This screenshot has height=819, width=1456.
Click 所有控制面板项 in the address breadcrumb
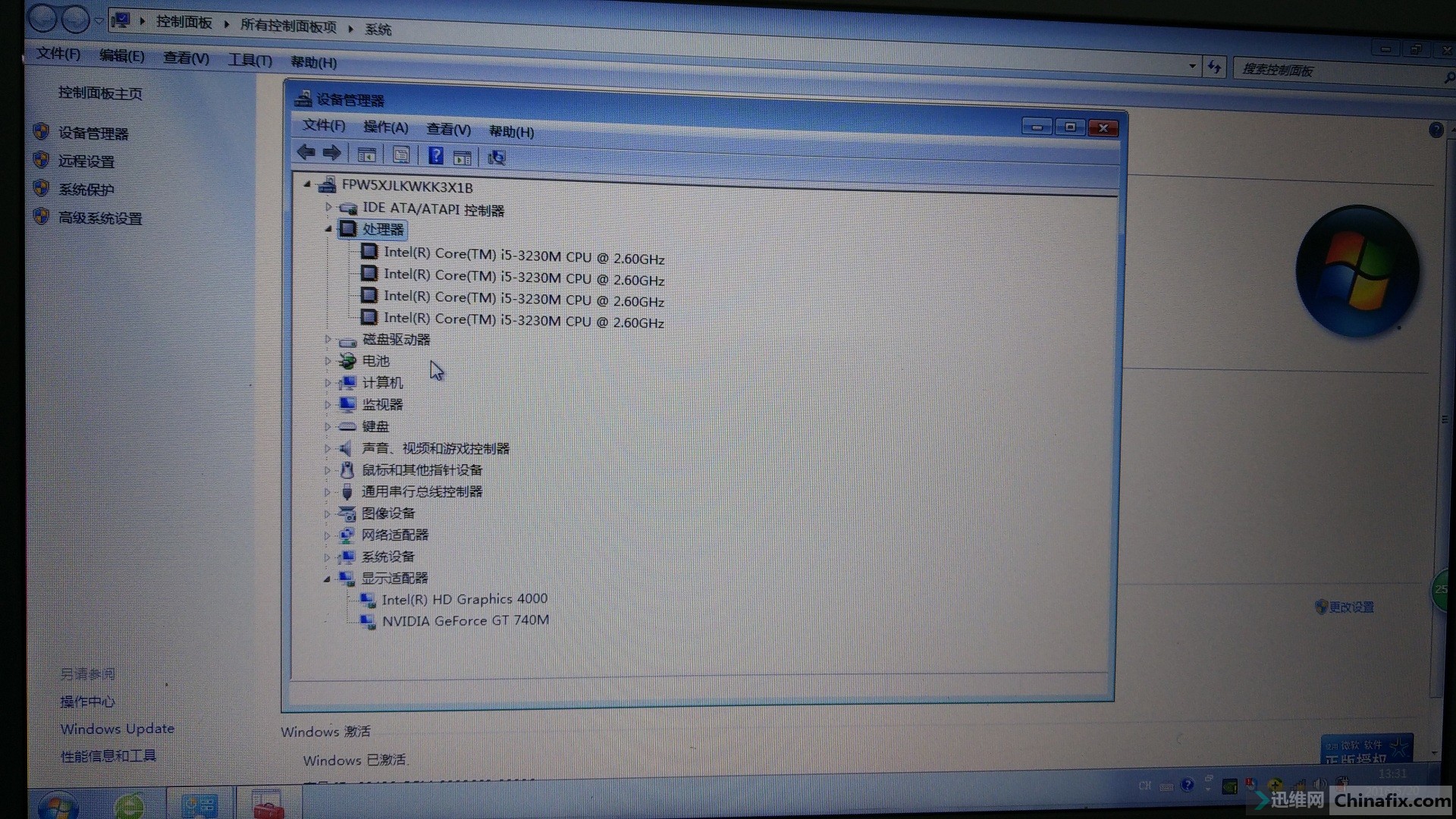[288, 26]
